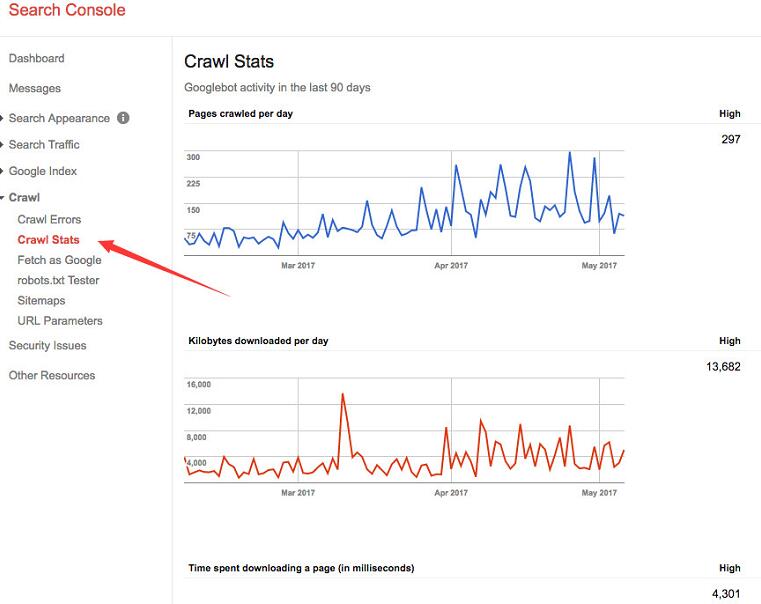
Task: Expand the Google Index section
Action: pyautogui.click(x=42, y=171)
